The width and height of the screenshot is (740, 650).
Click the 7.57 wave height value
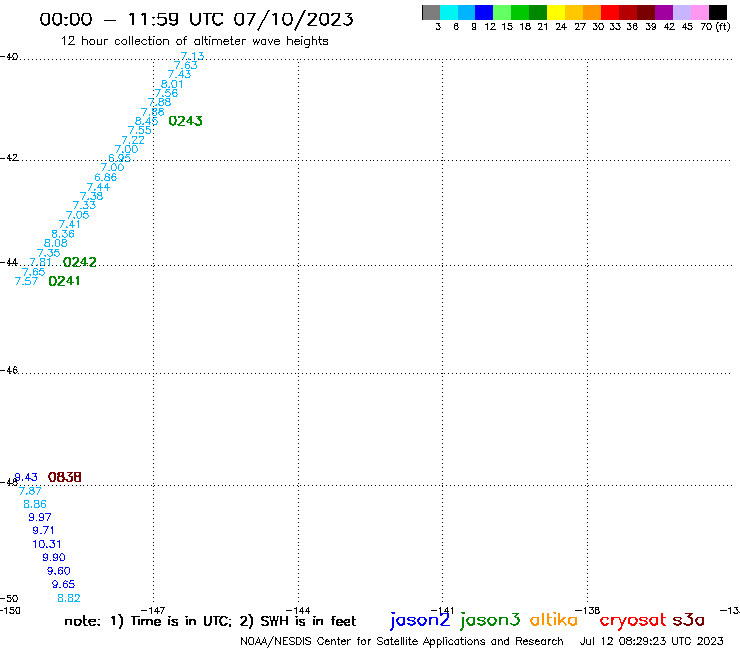pyautogui.click(x=26, y=281)
